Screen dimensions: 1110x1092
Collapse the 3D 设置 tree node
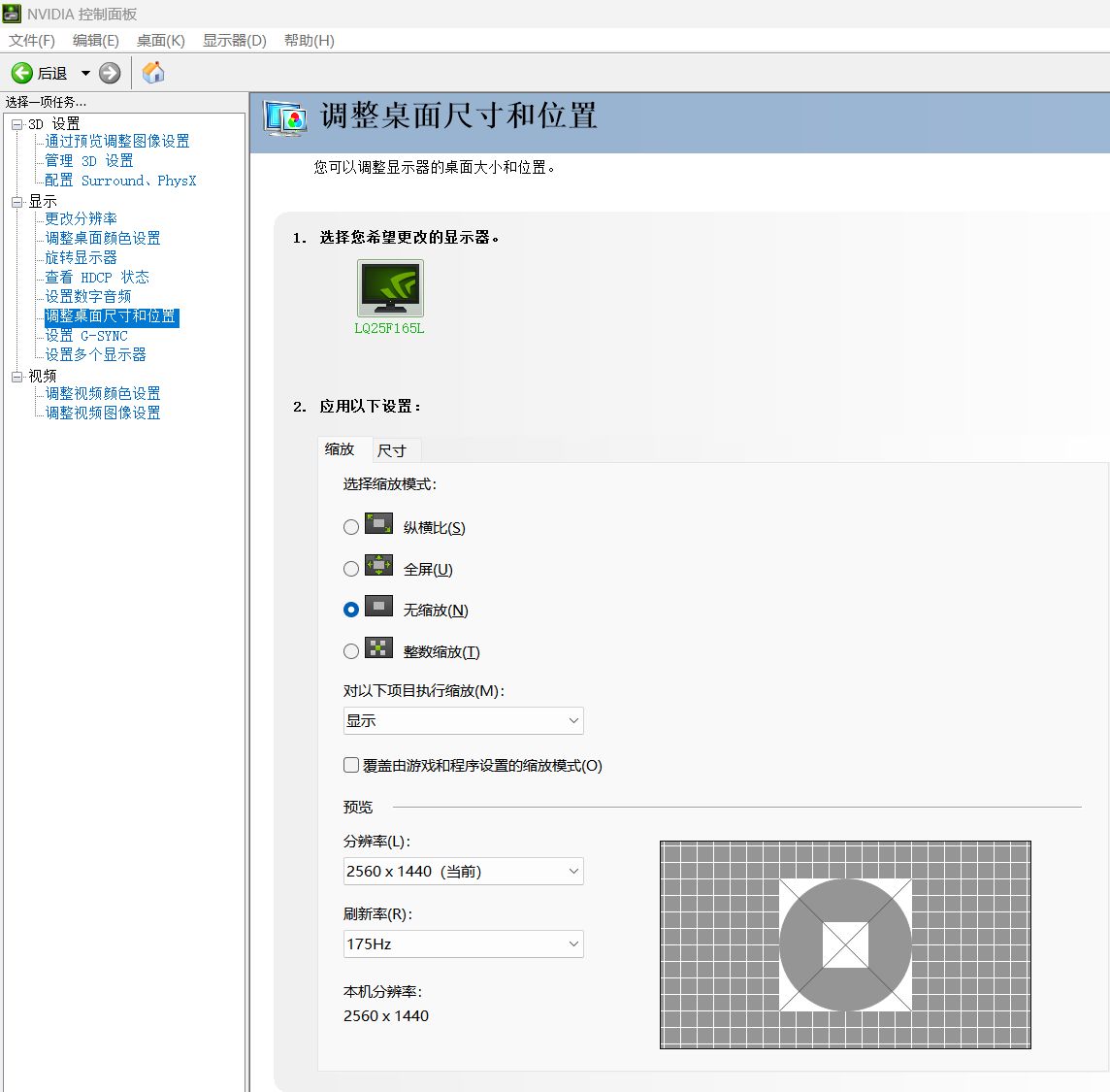[x=17, y=124]
